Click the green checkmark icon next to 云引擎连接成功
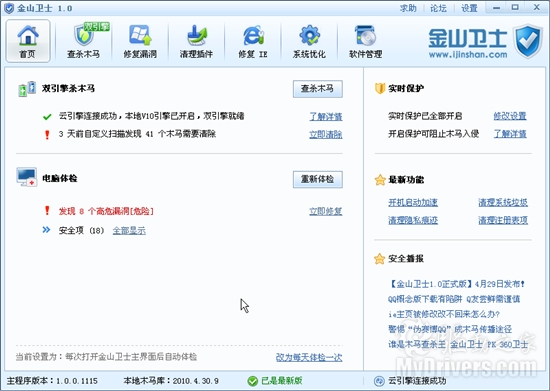This screenshot has height=391, width=550. [x=47, y=117]
